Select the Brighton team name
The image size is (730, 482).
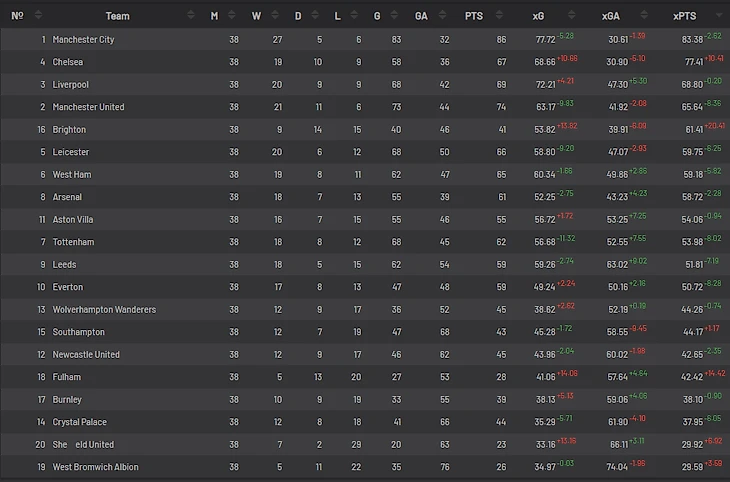point(69,130)
